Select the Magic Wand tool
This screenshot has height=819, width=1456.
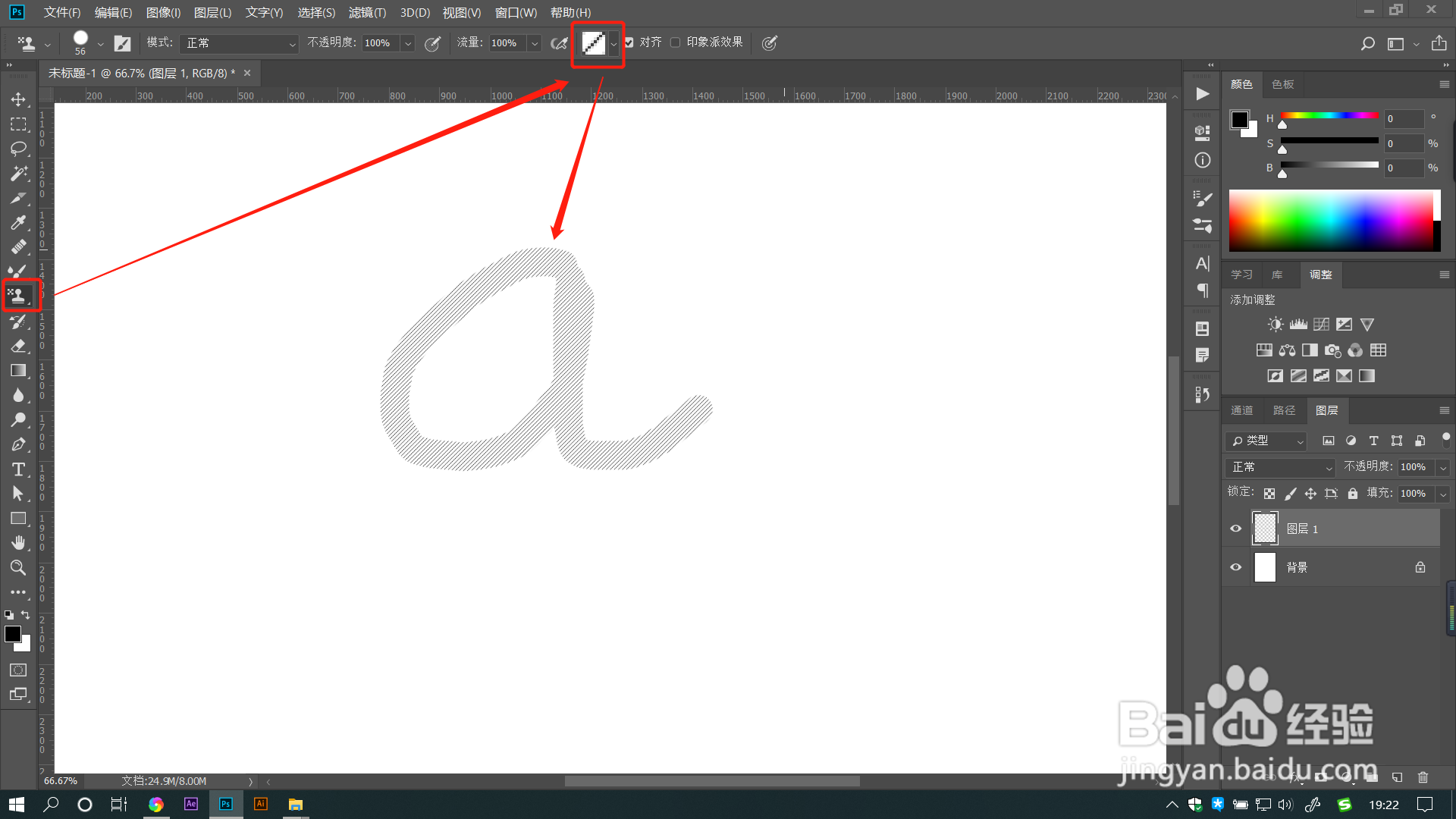point(18,174)
